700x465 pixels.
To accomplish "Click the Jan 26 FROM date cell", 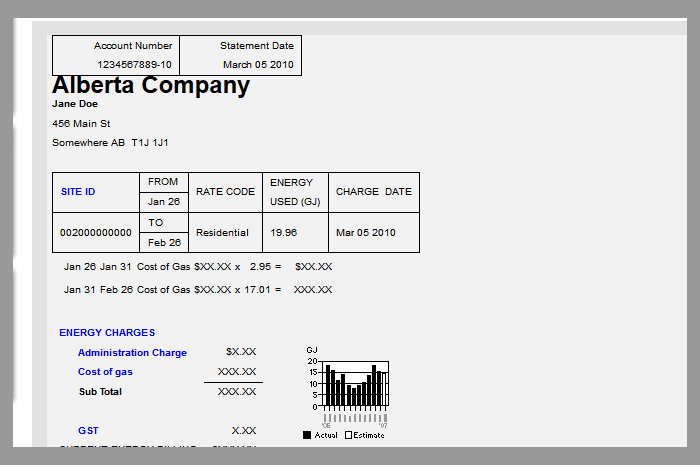I will tap(164, 202).
